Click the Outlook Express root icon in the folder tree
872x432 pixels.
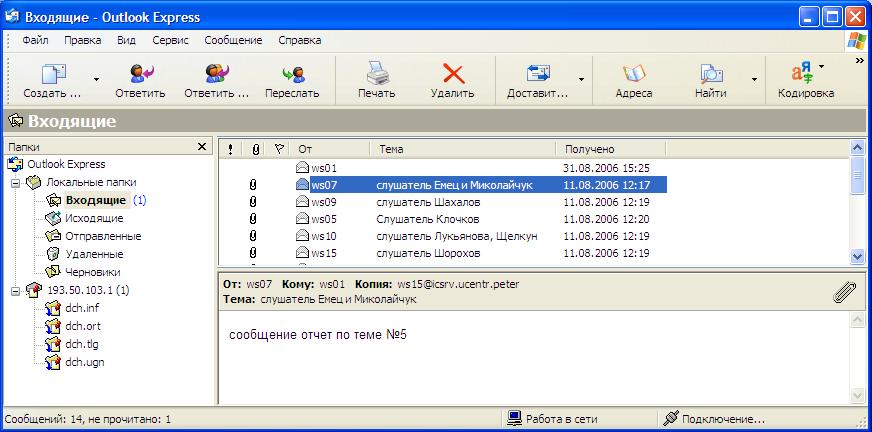15,165
